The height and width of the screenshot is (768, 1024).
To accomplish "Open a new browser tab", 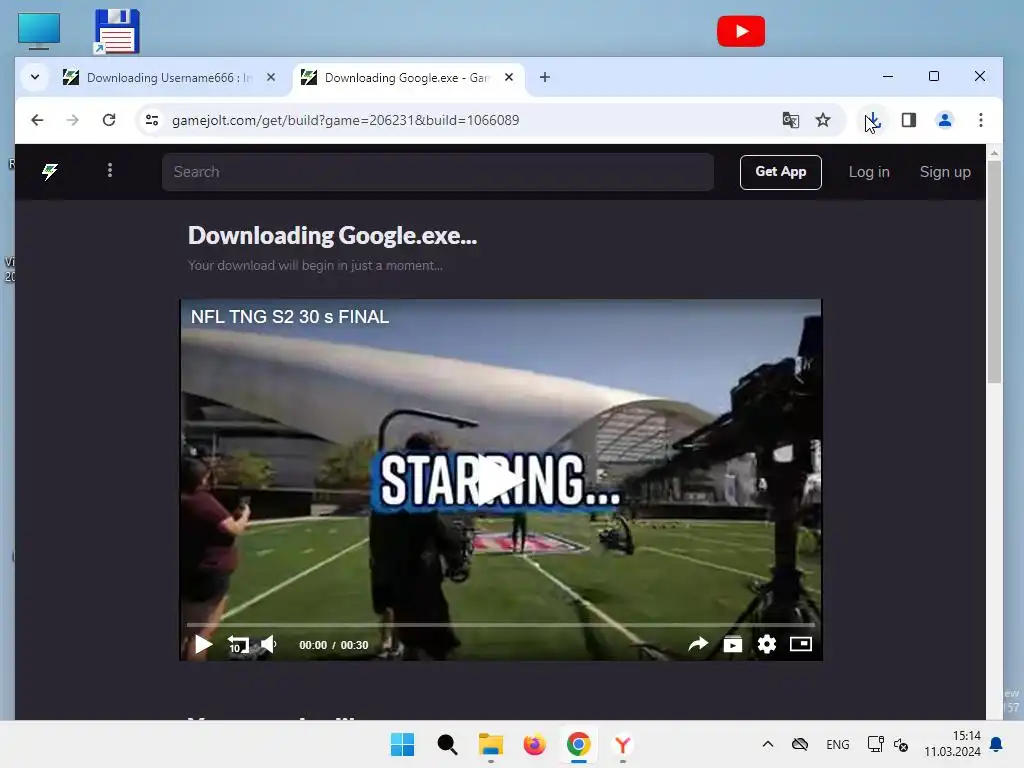I will point(545,77).
